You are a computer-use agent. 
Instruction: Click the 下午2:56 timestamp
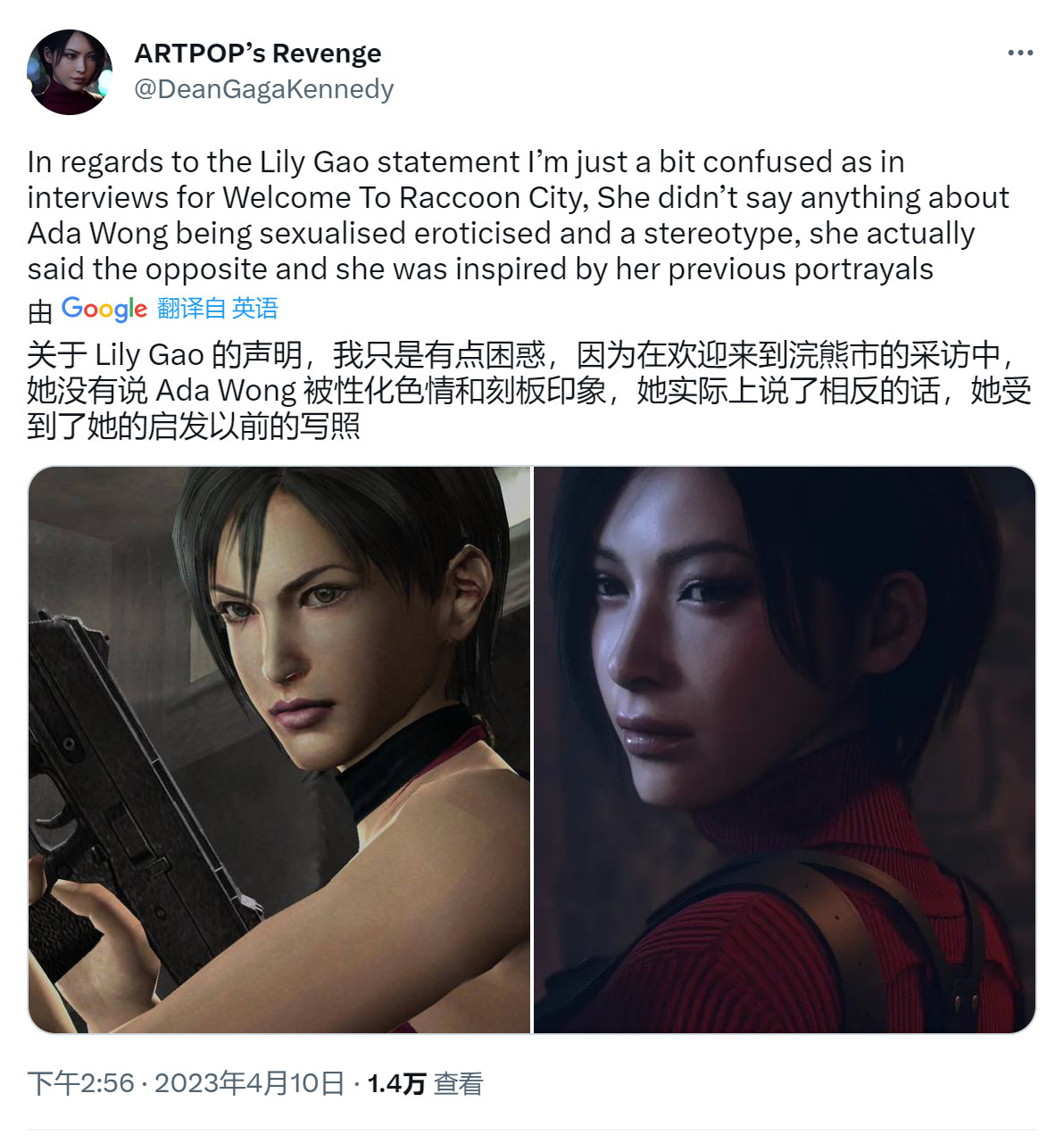tap(80, 1083)
